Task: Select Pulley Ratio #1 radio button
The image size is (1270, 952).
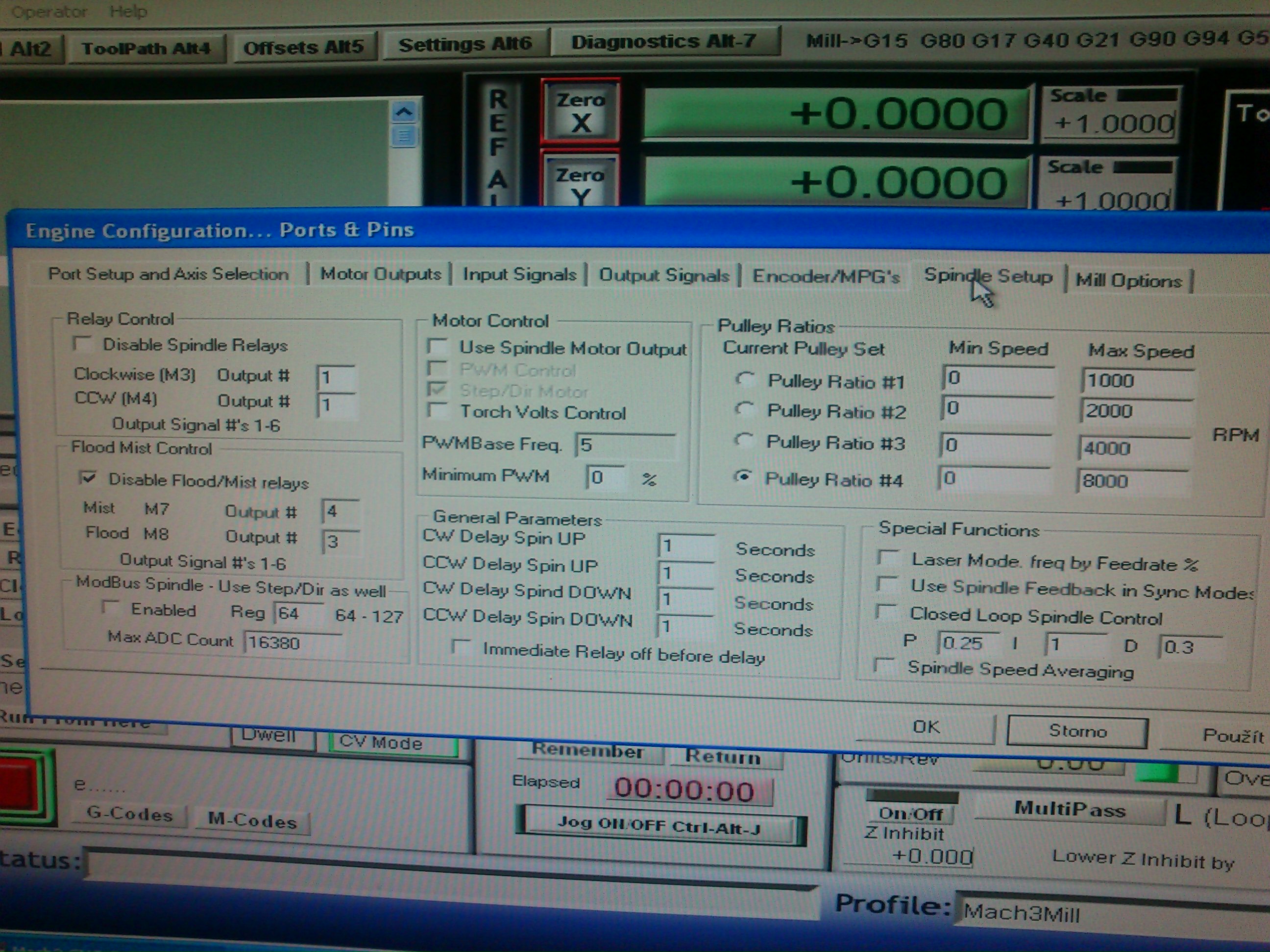Action: click(x=745, y=379)
